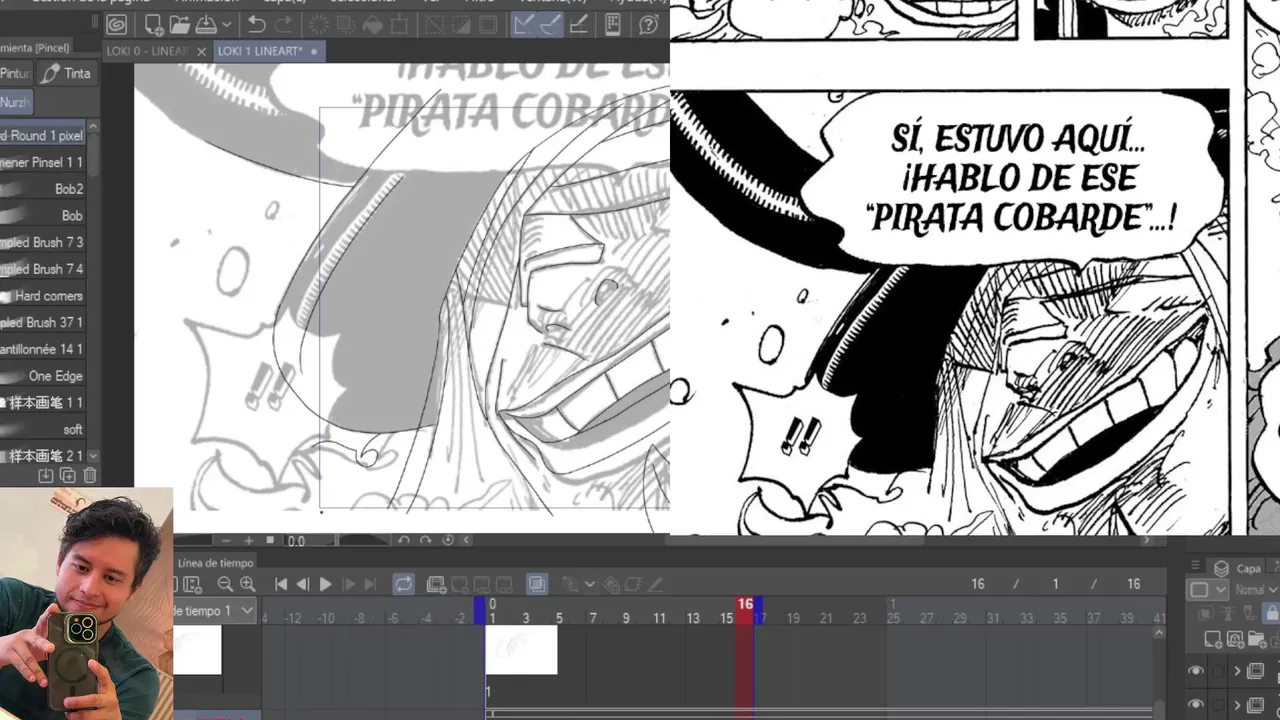Expand keyframe interpolation dropdown arrow

pyautogui.click(x=590, y=585)
